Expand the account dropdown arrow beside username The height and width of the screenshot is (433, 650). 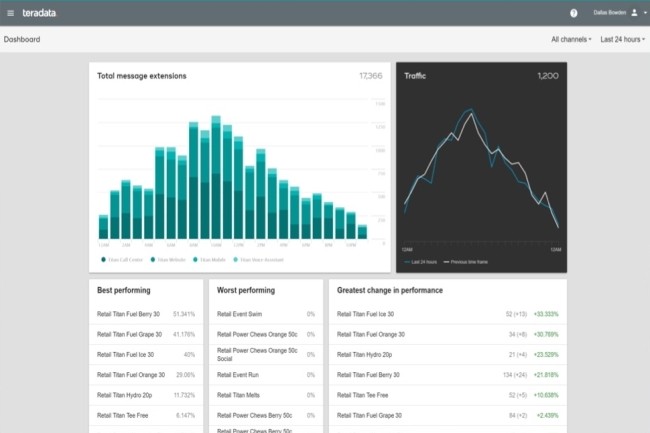coord(643,13)
